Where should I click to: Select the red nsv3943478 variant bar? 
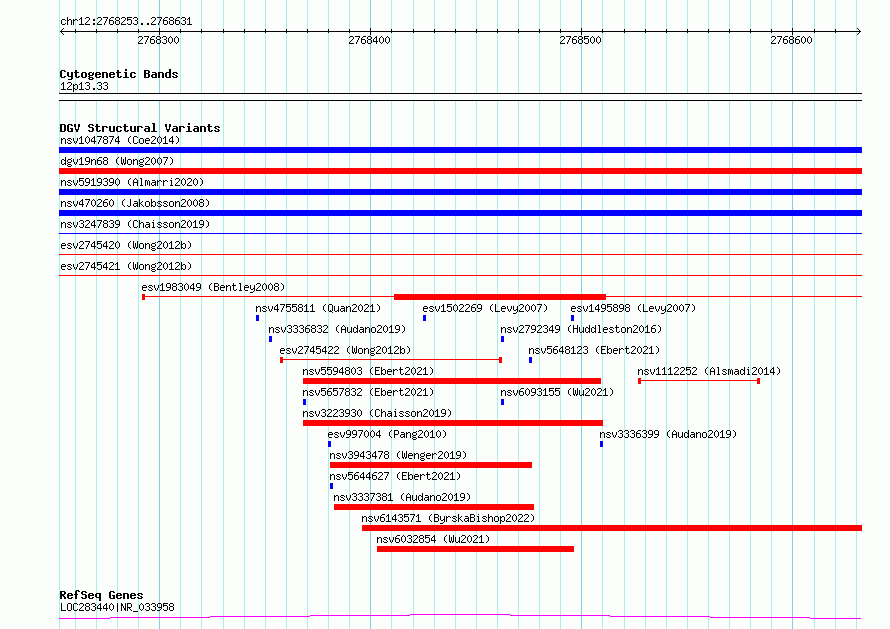pos(431,465)
